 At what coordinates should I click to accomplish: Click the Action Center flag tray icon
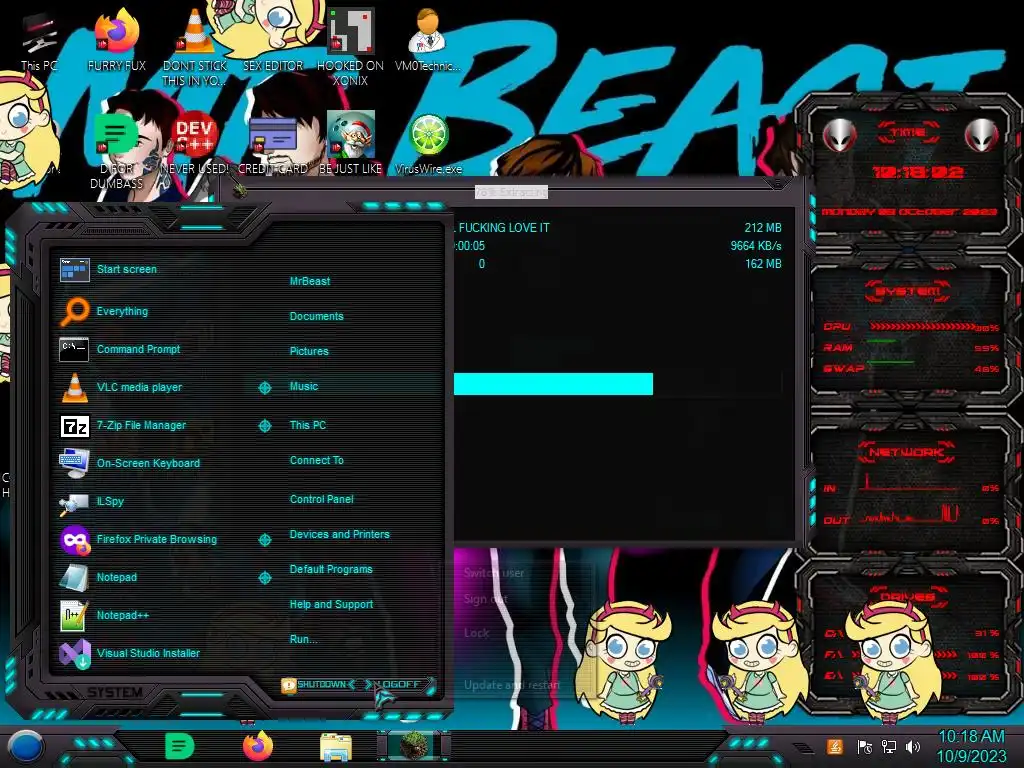(x=865, y=746)
